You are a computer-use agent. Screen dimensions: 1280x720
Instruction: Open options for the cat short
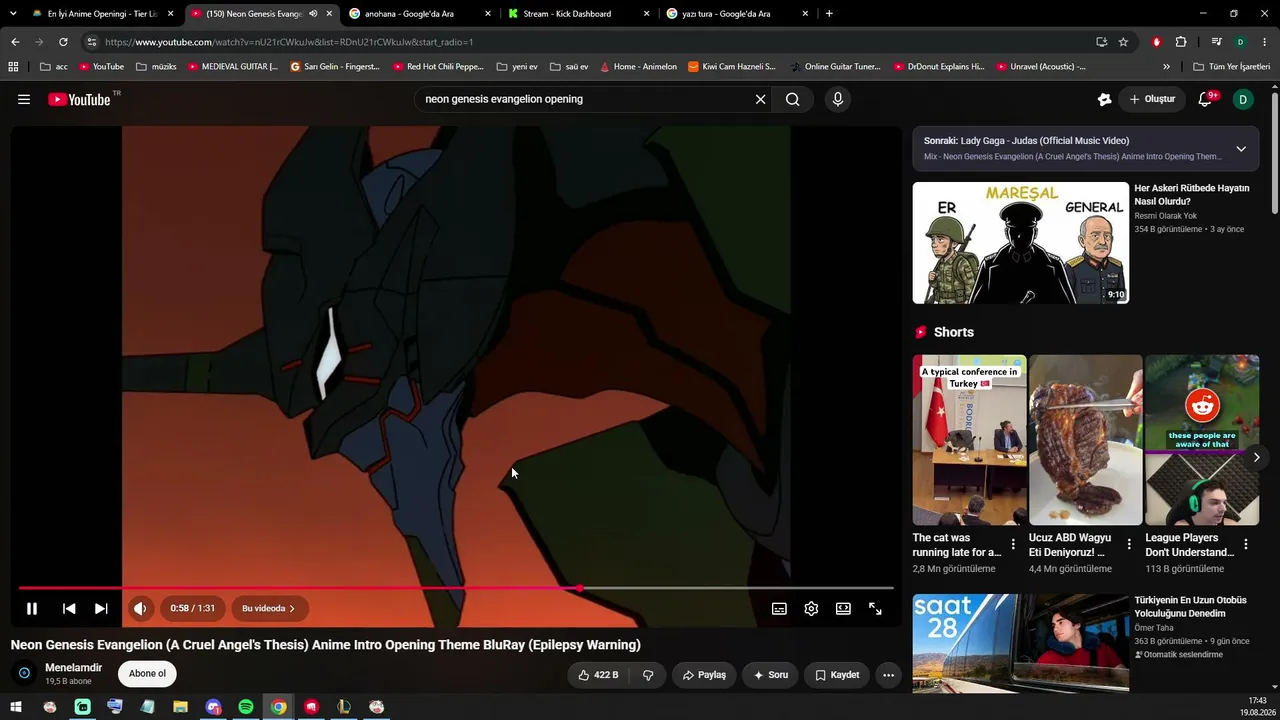(x=1013, y=545)
